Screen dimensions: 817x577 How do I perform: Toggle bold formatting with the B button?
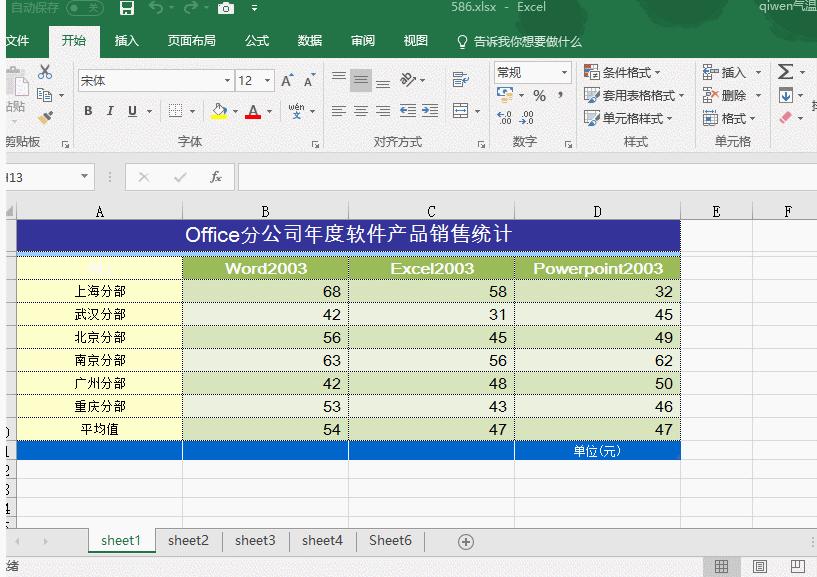pos(88,111)
